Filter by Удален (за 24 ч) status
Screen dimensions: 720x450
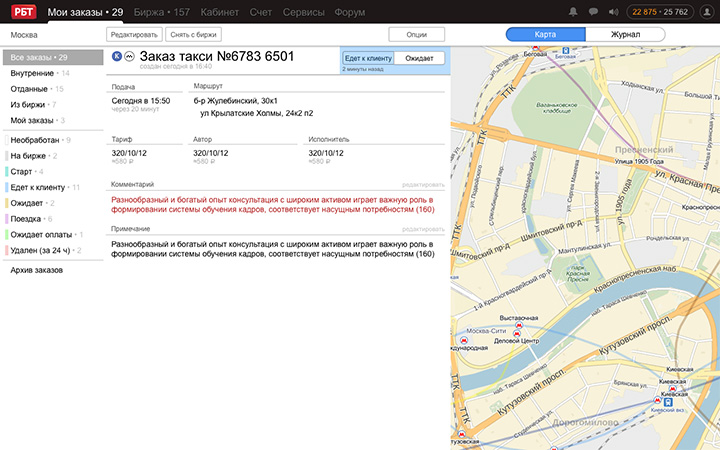(x=45, y=250)
